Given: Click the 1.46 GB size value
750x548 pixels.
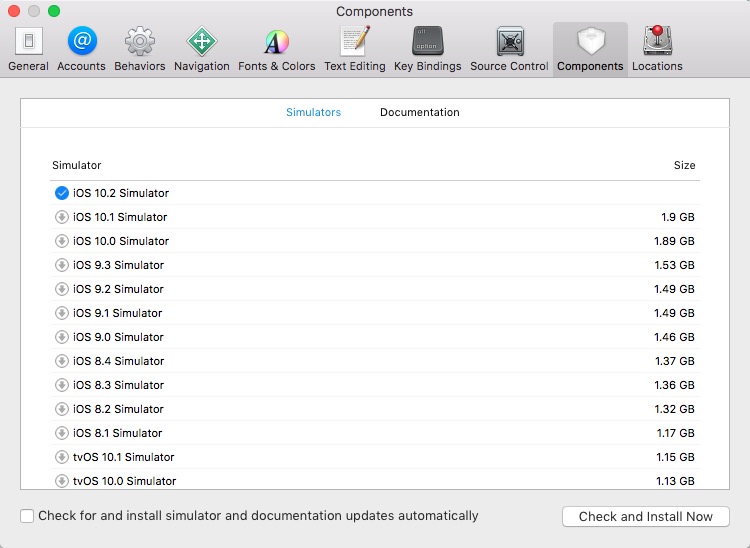Looking at the screenshot, I should point(674,337).
